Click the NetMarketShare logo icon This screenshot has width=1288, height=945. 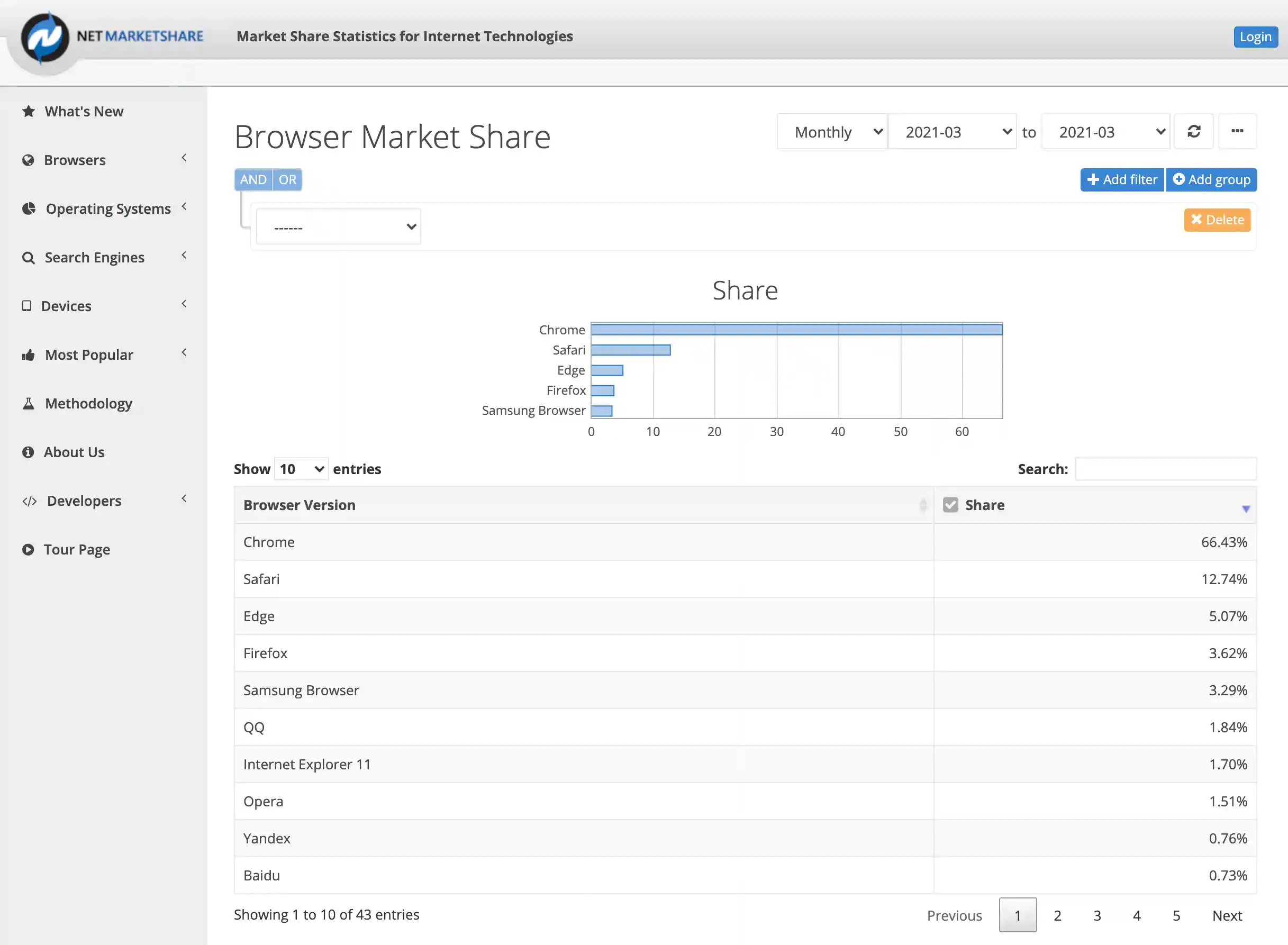[44, 38]
